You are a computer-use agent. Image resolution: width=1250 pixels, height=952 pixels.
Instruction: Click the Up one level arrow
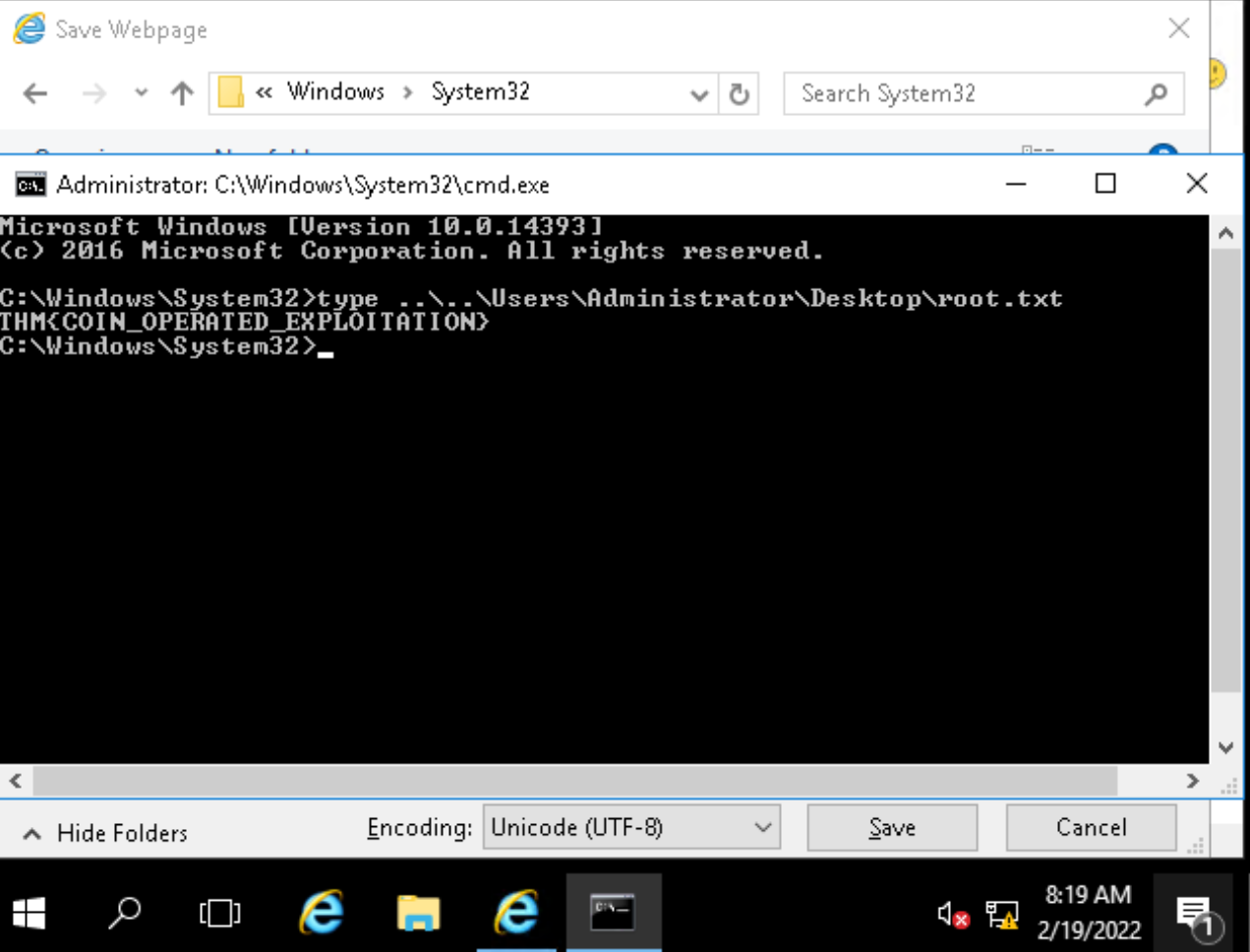(x=182, y=93)
